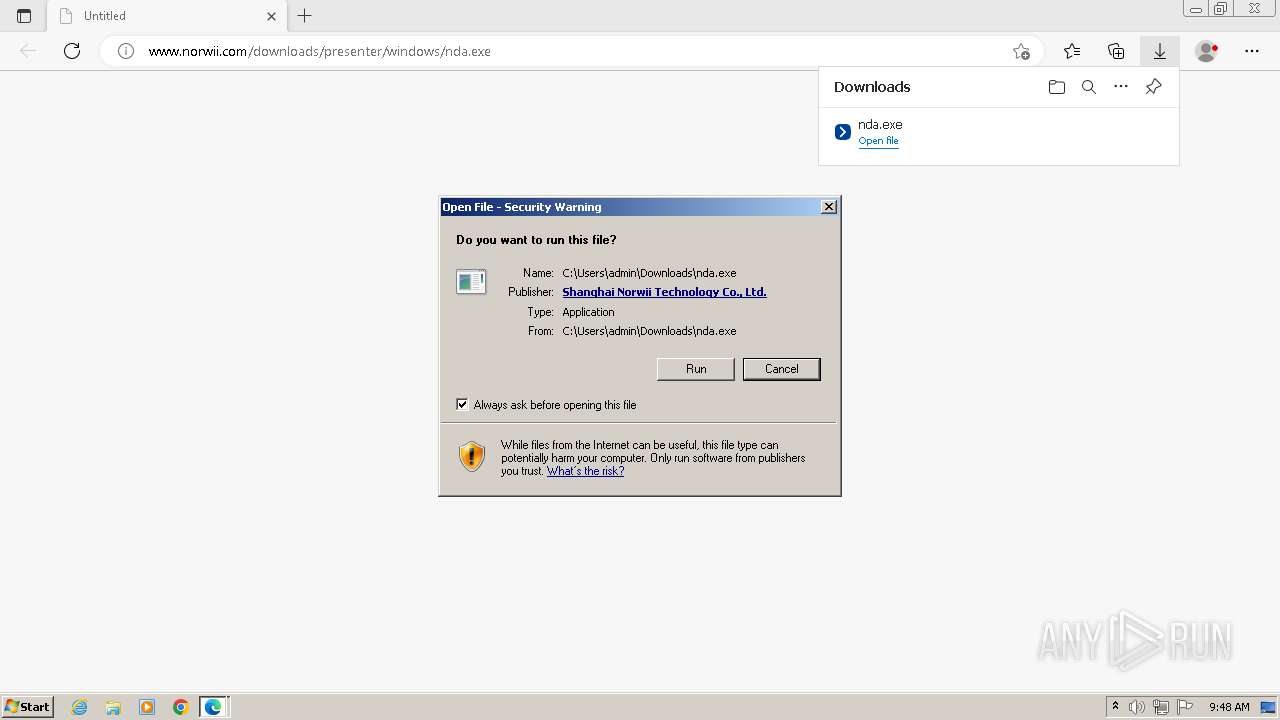The width and height of the screenshot is (1280, 720).
Task: Close the Untitled browser tab
Action: coord(271,16)
